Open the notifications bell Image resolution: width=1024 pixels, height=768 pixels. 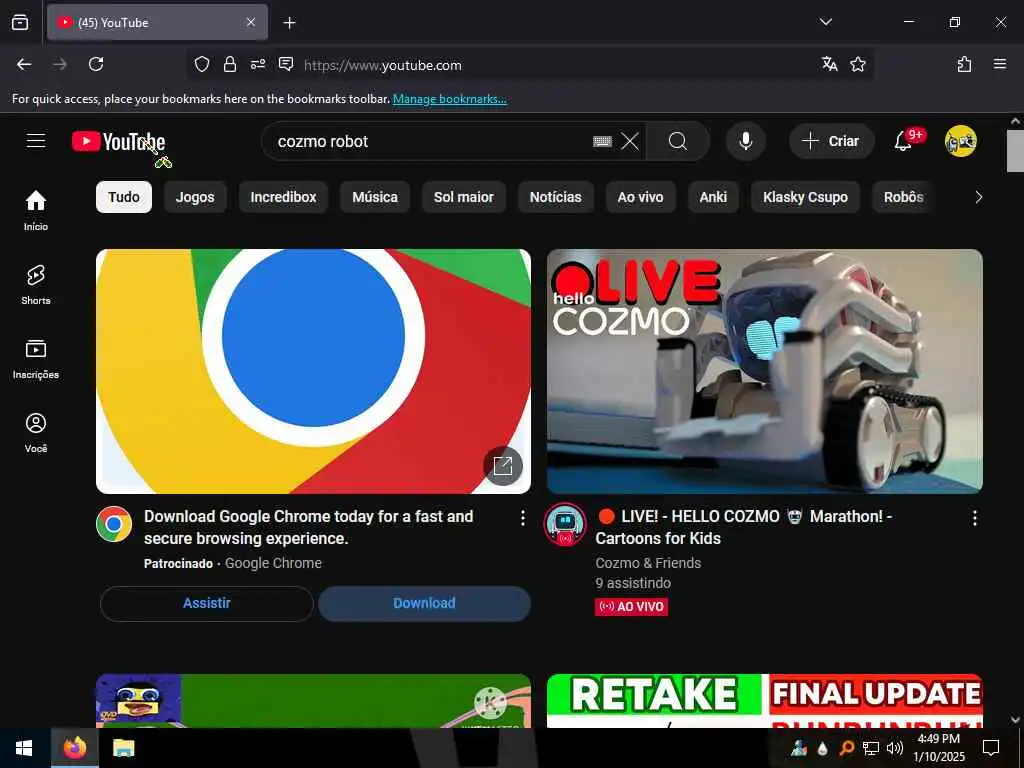pos(903,141)
